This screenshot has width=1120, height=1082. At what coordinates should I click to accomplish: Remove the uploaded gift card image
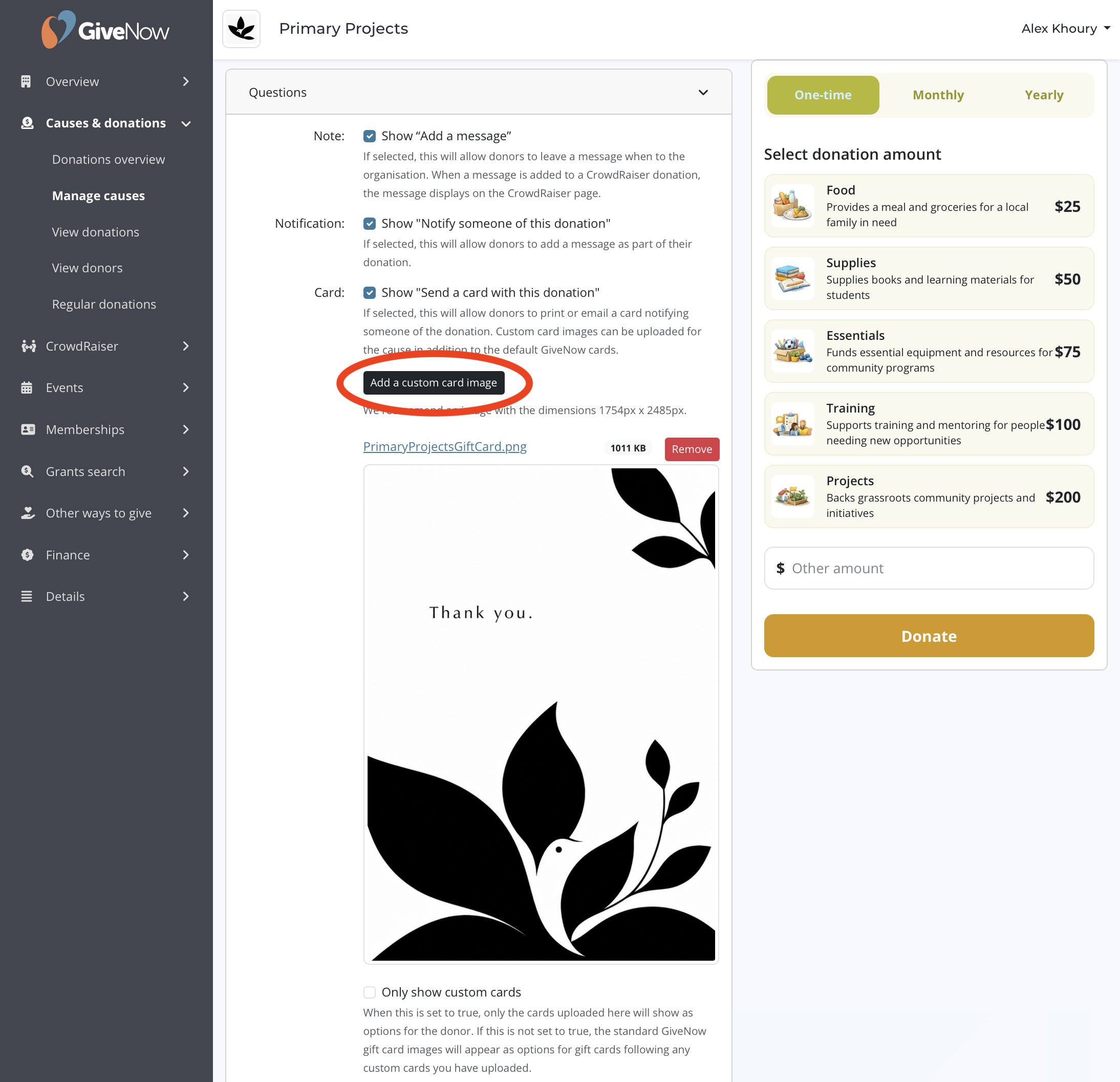(692, 449)
